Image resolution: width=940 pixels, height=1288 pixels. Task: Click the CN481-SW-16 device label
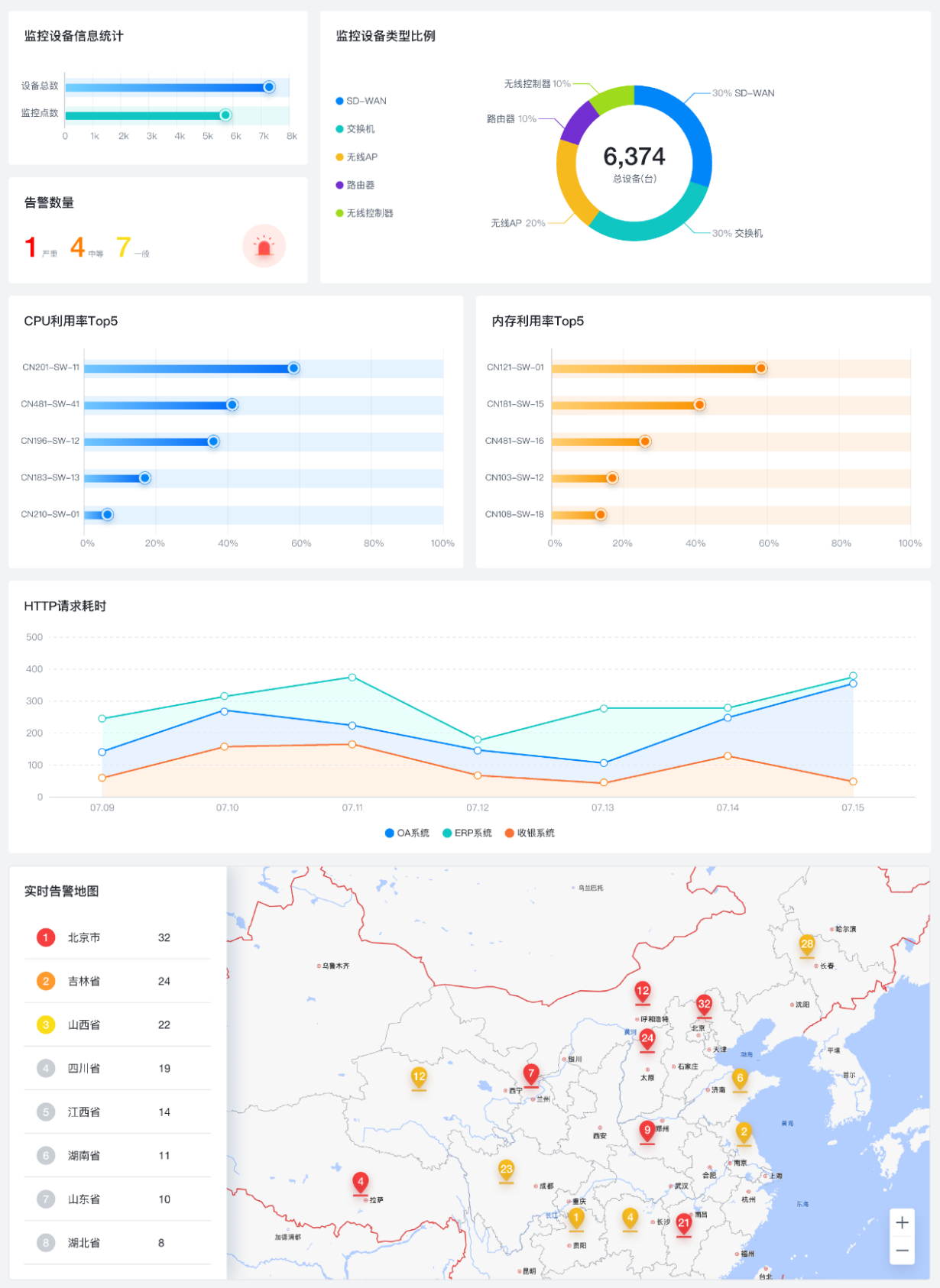click(x=514, y=441)
